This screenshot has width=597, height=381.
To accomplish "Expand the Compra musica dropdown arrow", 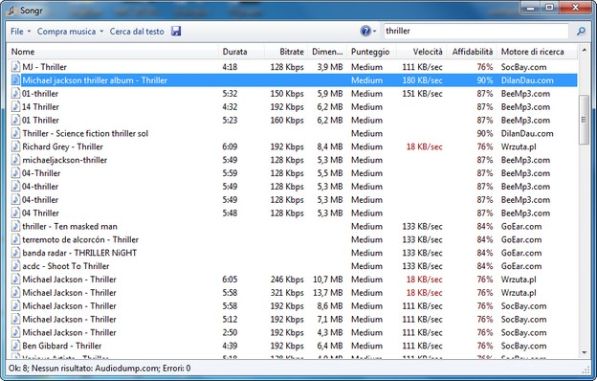I will click(102, 31).
